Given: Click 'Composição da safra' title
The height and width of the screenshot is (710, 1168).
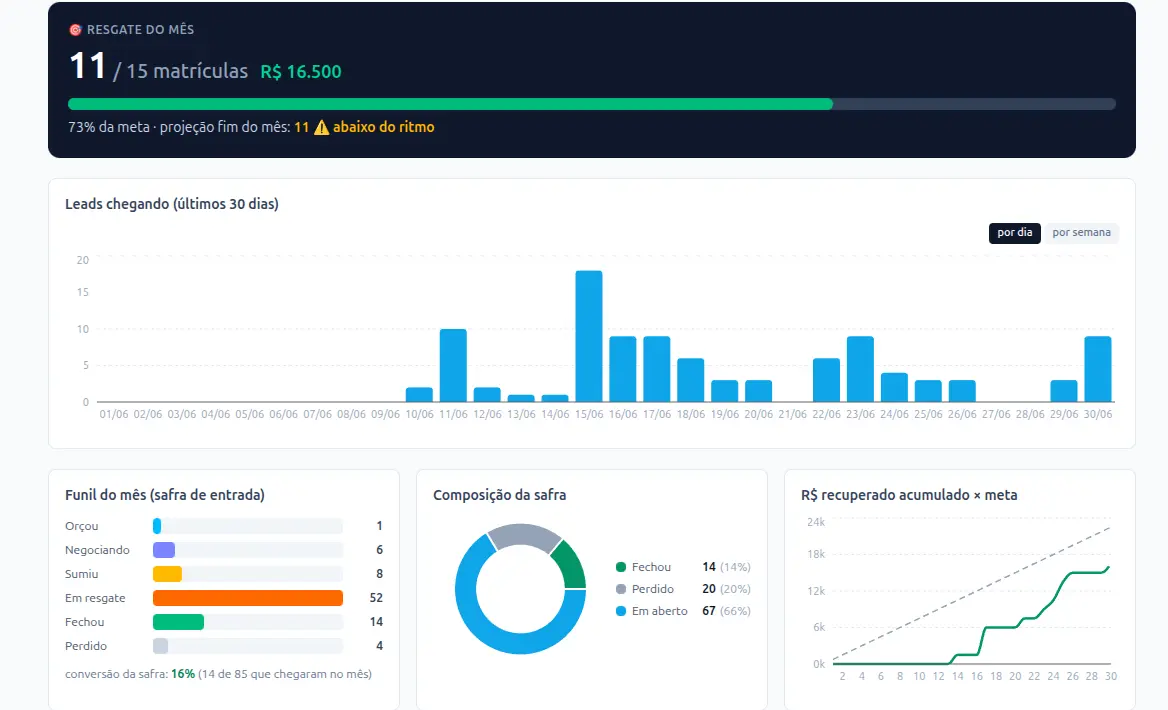Looking at the screenshot, I should coord(499,495).
